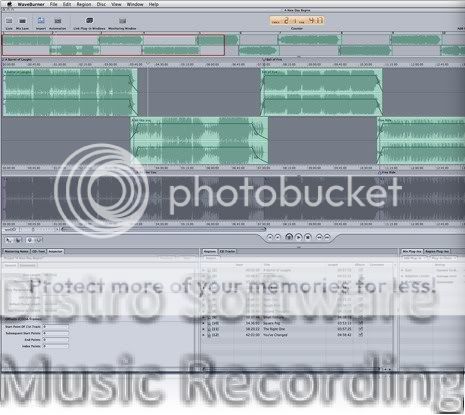Viewport: 465px width, 415px height.
Task: Click the centre round transport button
Action: (x=289, y=237)
